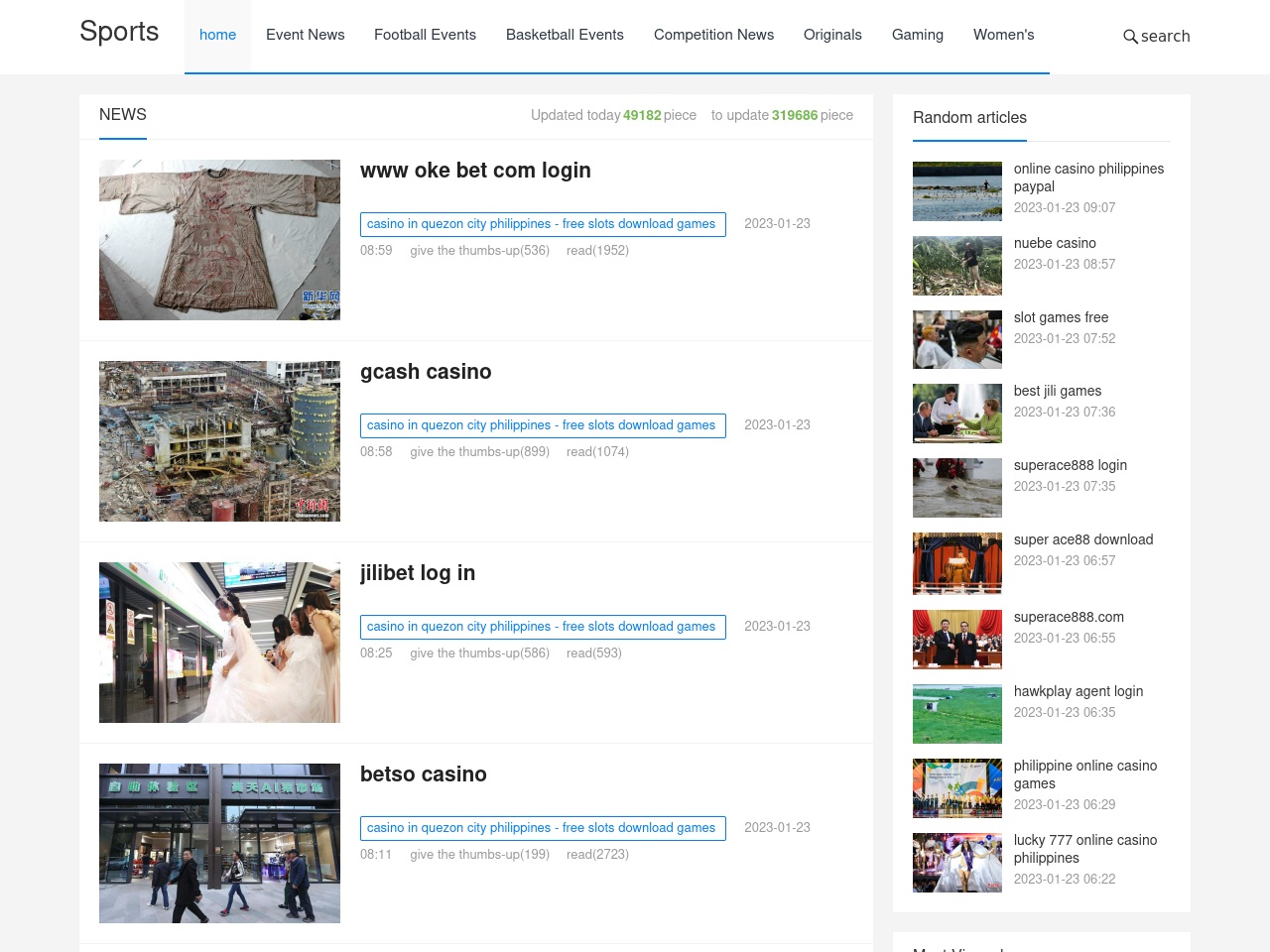Image resolution: width=1270 pixels, height=952 pixels.
Task: Open article 'www oke bet com login'
Action: coord(475,171)
